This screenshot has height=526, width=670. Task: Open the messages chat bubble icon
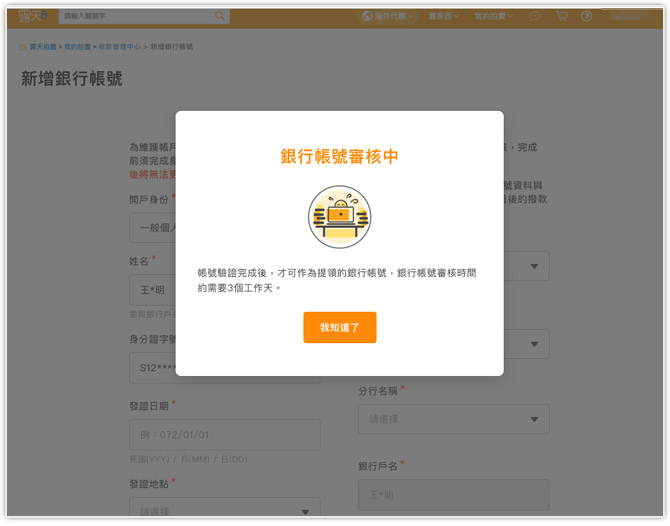[x=536, y=16]
